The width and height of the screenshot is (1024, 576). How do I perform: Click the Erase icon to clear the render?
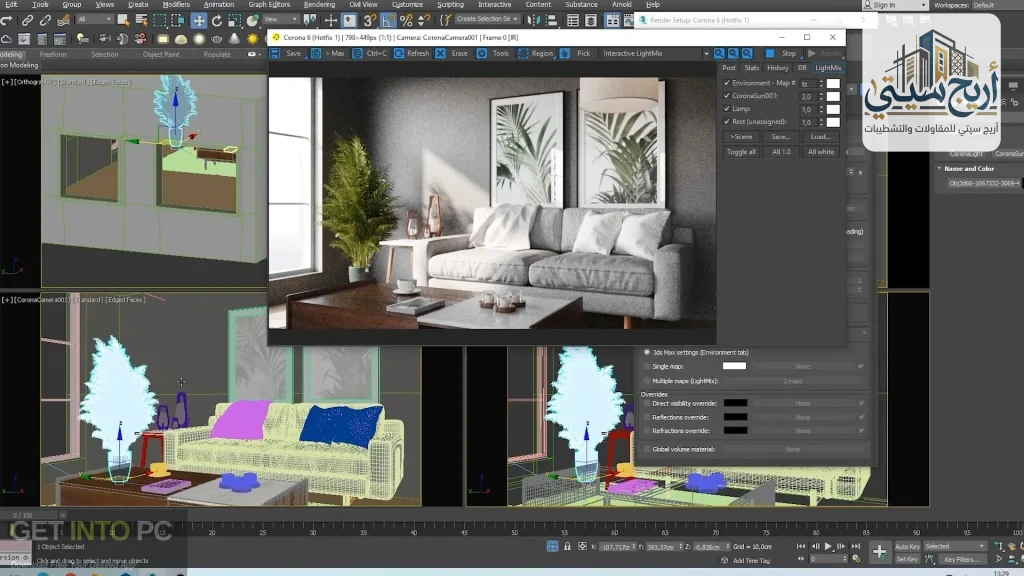pos(439,53)
